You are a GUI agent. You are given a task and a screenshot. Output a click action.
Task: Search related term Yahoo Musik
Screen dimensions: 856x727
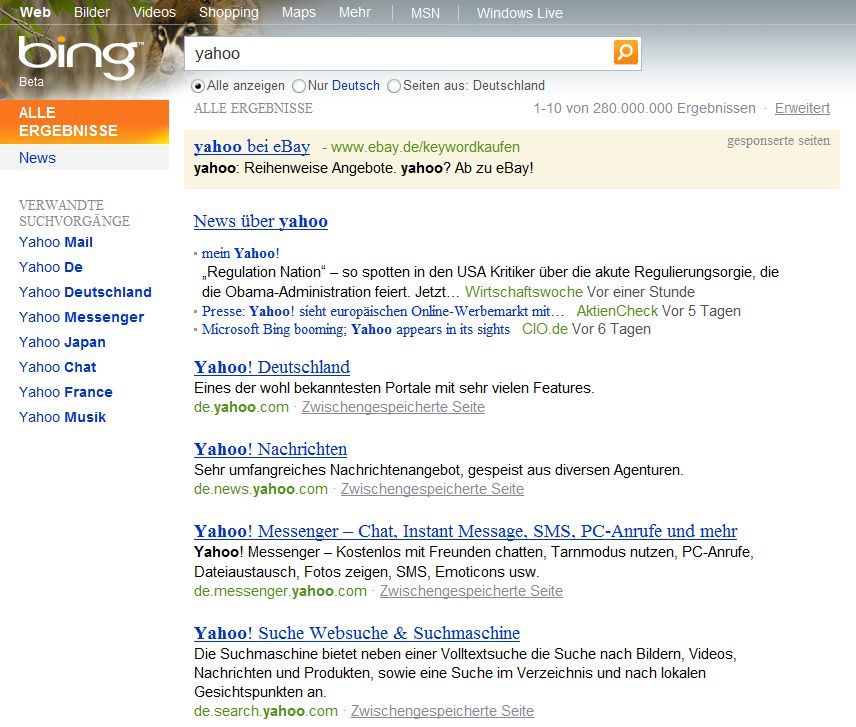point(62,418)
